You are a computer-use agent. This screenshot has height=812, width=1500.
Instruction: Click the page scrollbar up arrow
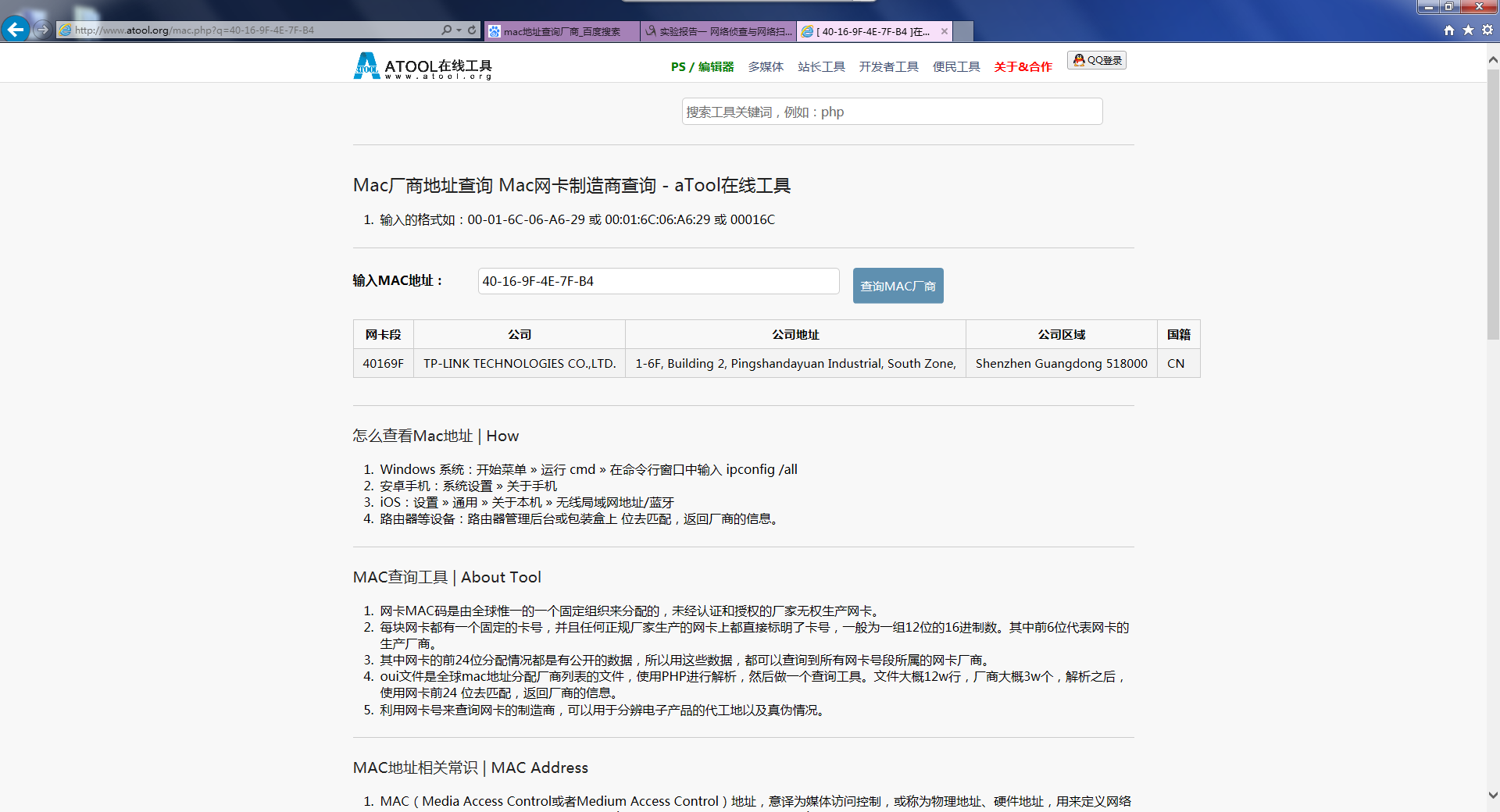(1493, 59)
